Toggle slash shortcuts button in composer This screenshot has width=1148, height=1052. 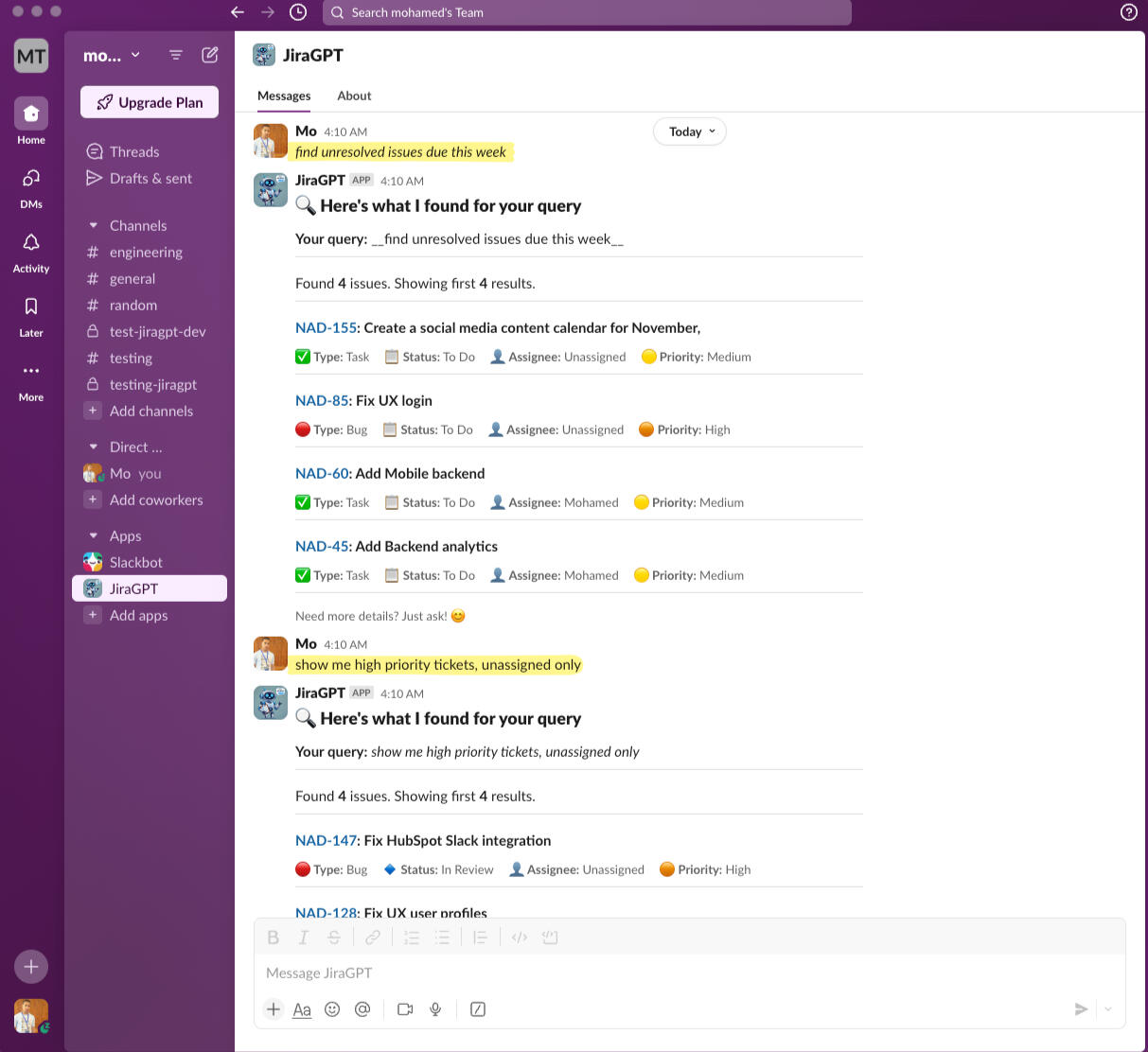(478, 1009)
